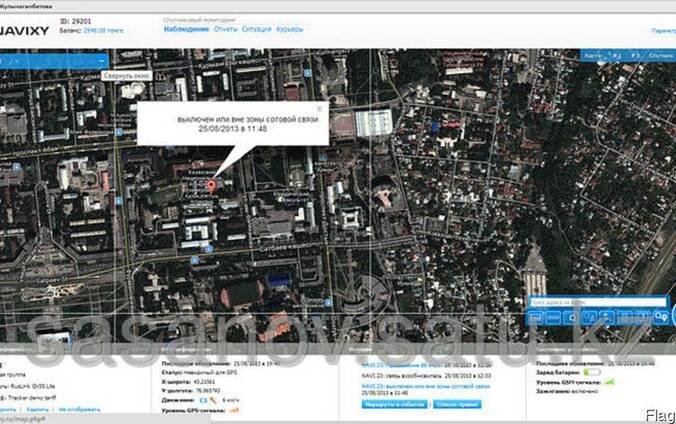
Task: Click the Маршруты и события button
Action: pyautogui.click(x=394, y=405)
